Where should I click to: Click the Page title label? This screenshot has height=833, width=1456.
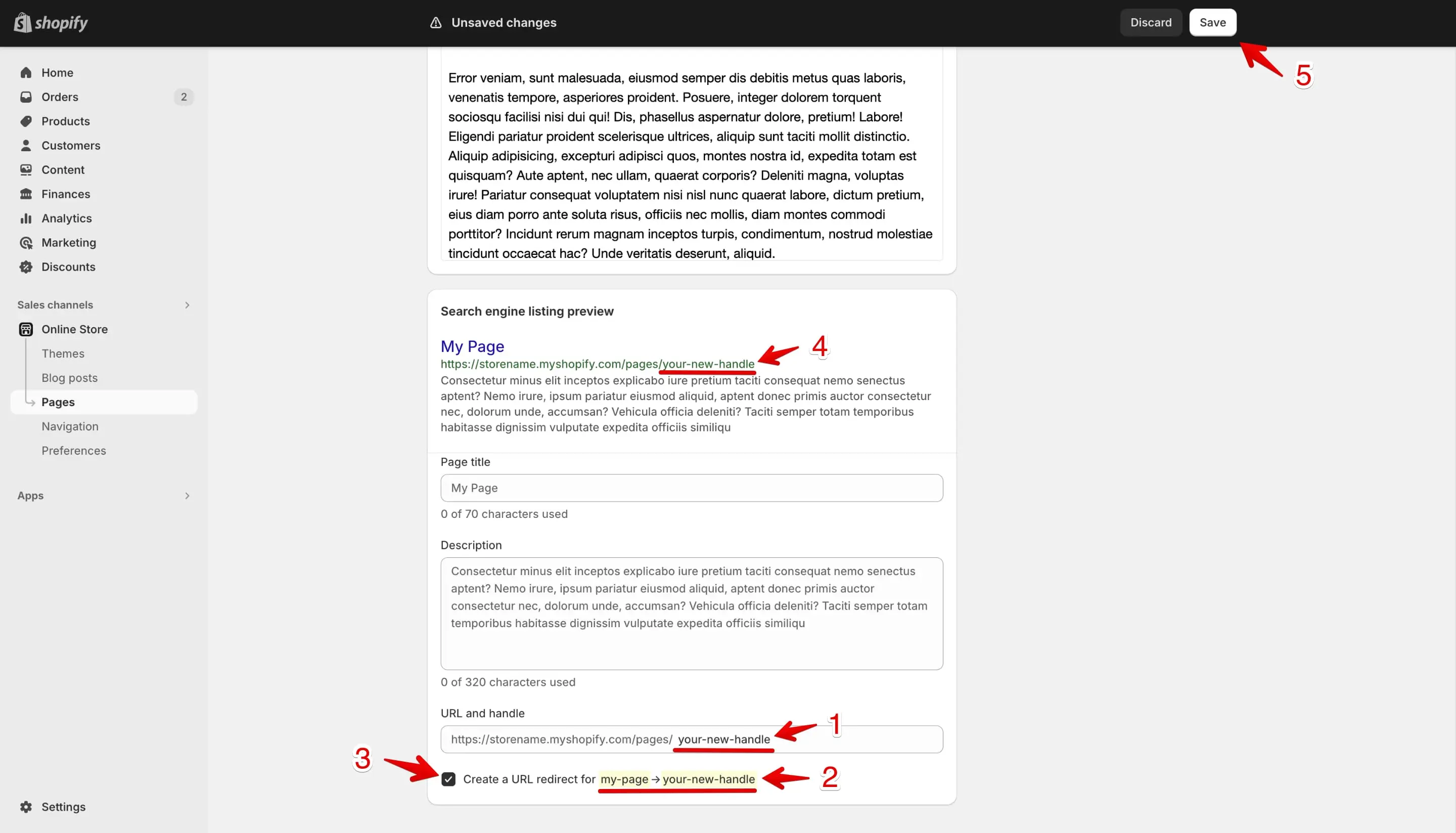(465, 462)
